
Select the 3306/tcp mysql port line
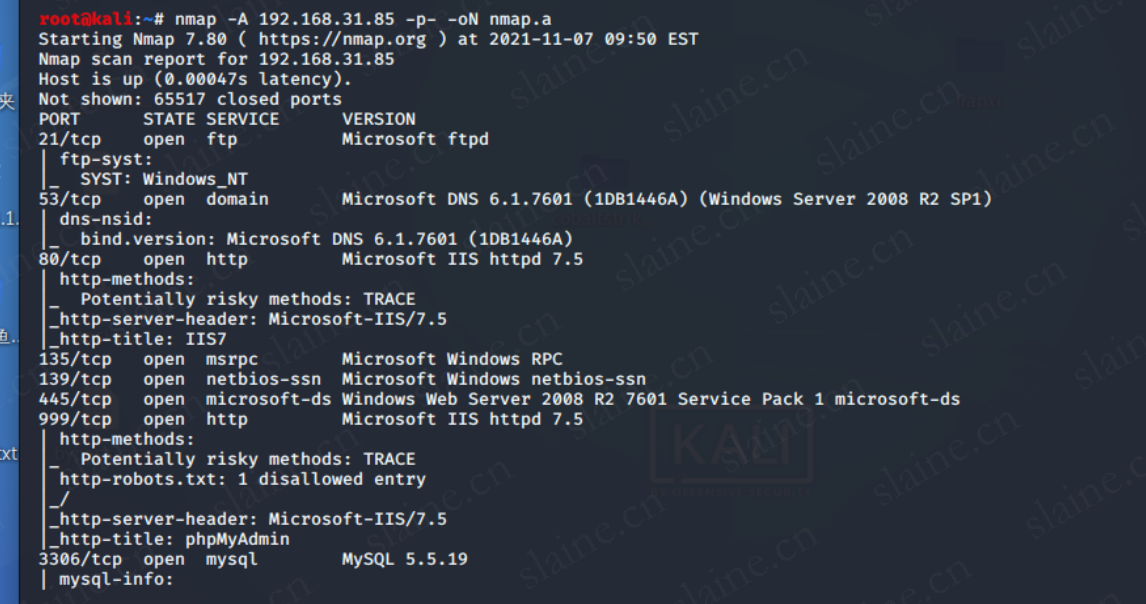tap(253, 559)
